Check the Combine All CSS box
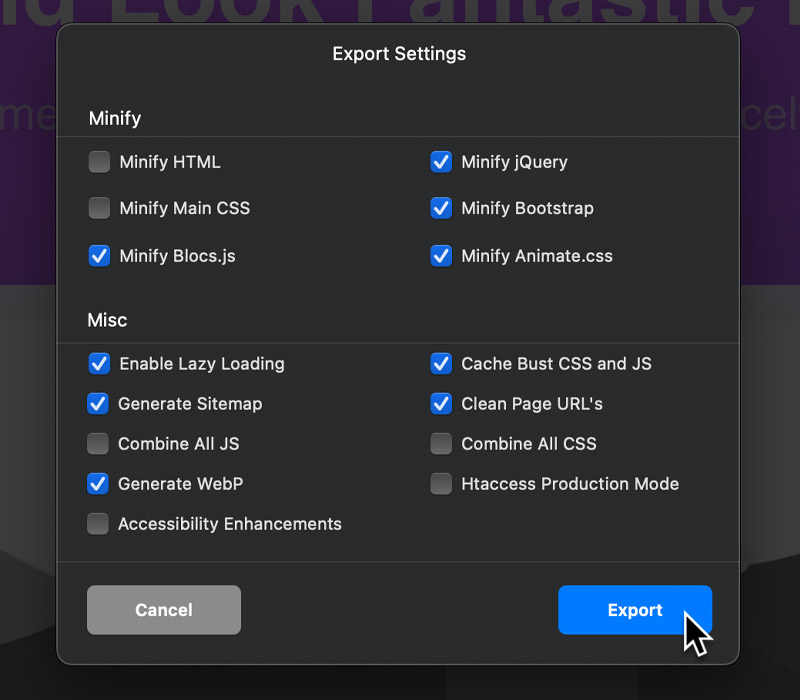The width and height of the screenshot is (800, 700). pyautogui.click(x=441, y=444)
